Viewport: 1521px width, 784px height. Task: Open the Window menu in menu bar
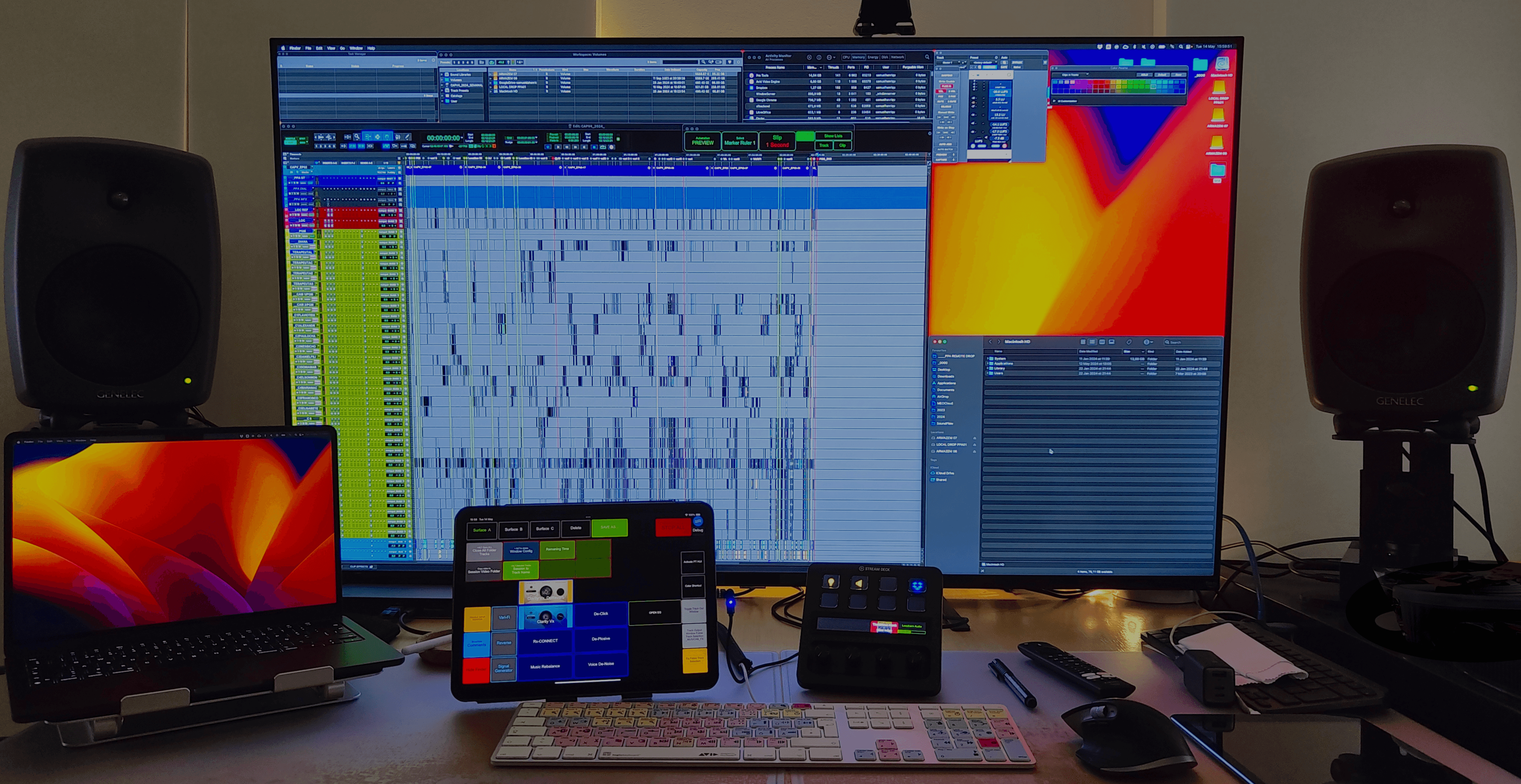tap(356, 48)
